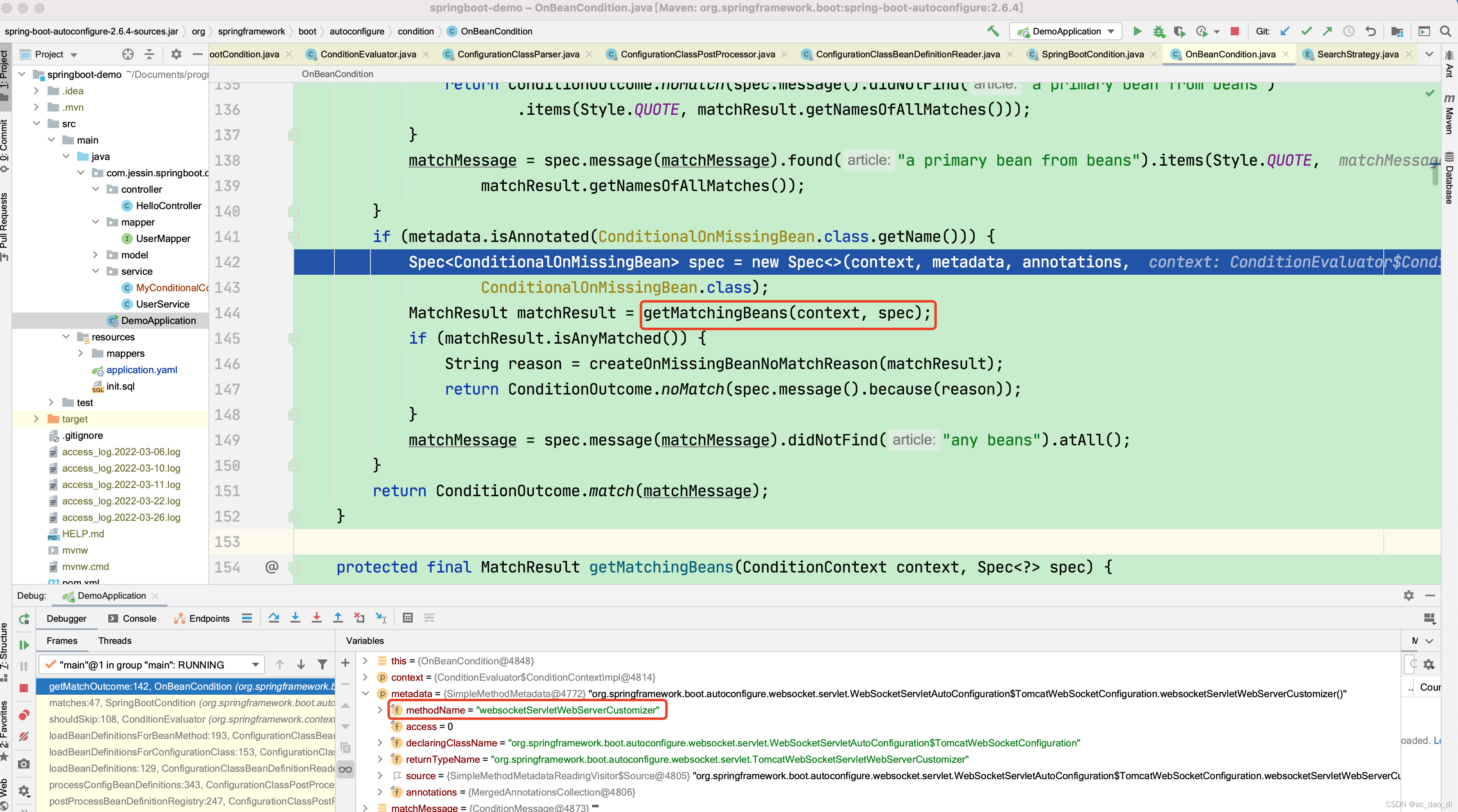Viewport: 1458px width, 812px height.
Task: Open the Endpoints tab
Action: tap(202, 618)
